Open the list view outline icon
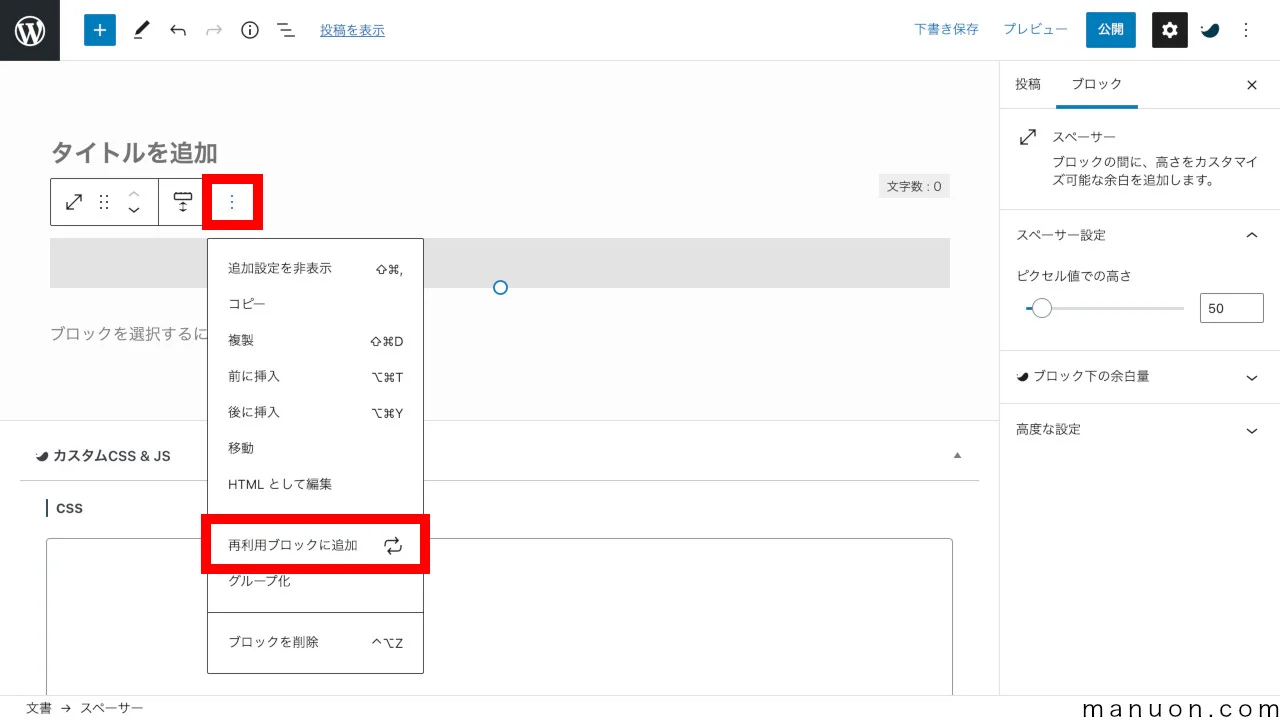This screenshot has width=1280, height=720. (286, 30)
